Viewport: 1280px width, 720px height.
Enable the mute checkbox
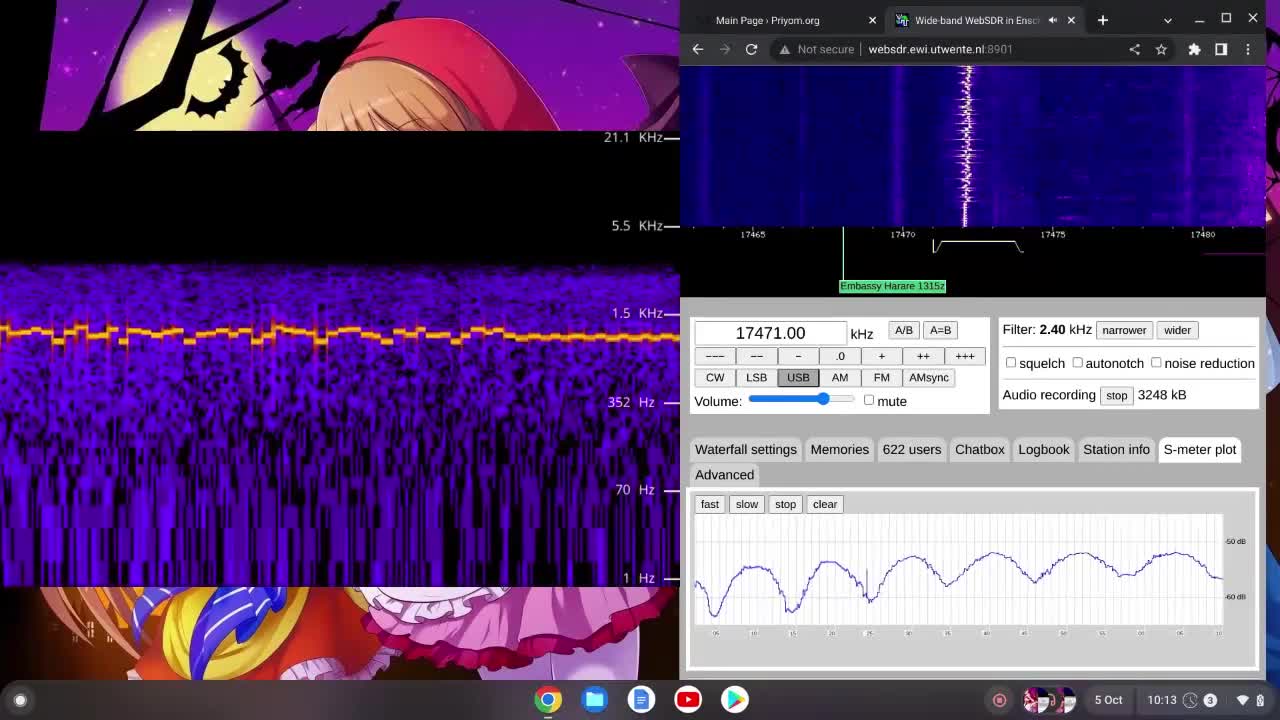pos(869,400)
